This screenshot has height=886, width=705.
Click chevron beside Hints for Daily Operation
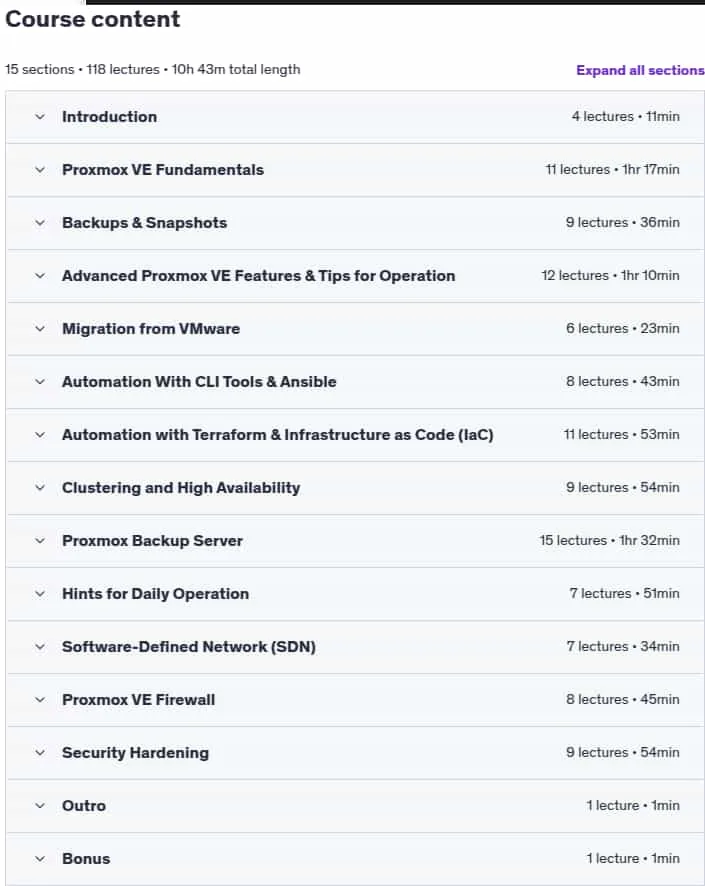(x=40, y=594)
